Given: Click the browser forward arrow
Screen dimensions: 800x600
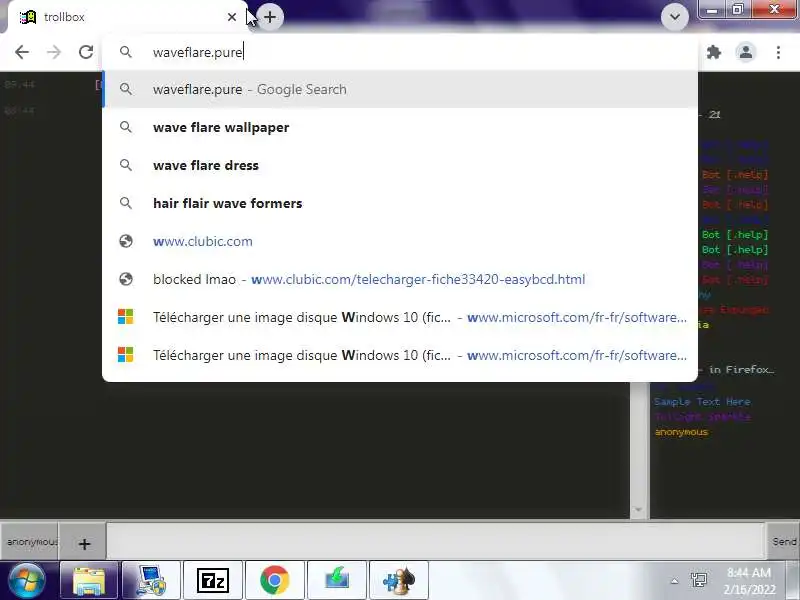Looking at the screenshot, I should pos(54,52).
